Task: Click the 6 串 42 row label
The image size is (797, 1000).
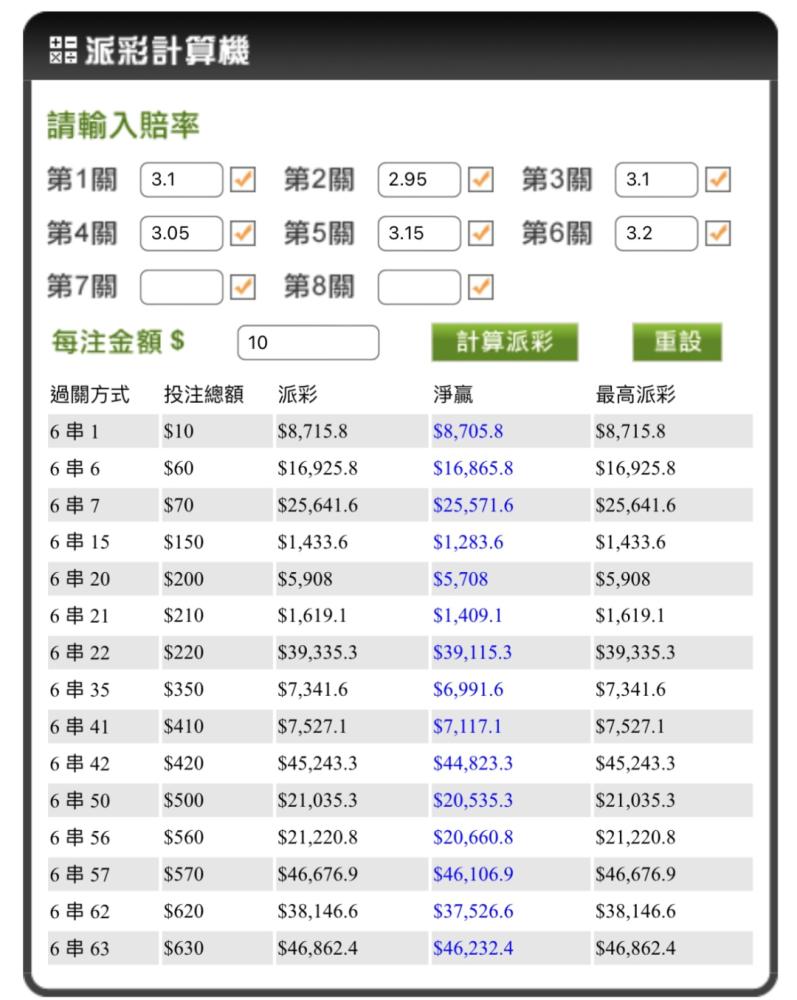Action: pyautogui.click(x=80, y=763)
